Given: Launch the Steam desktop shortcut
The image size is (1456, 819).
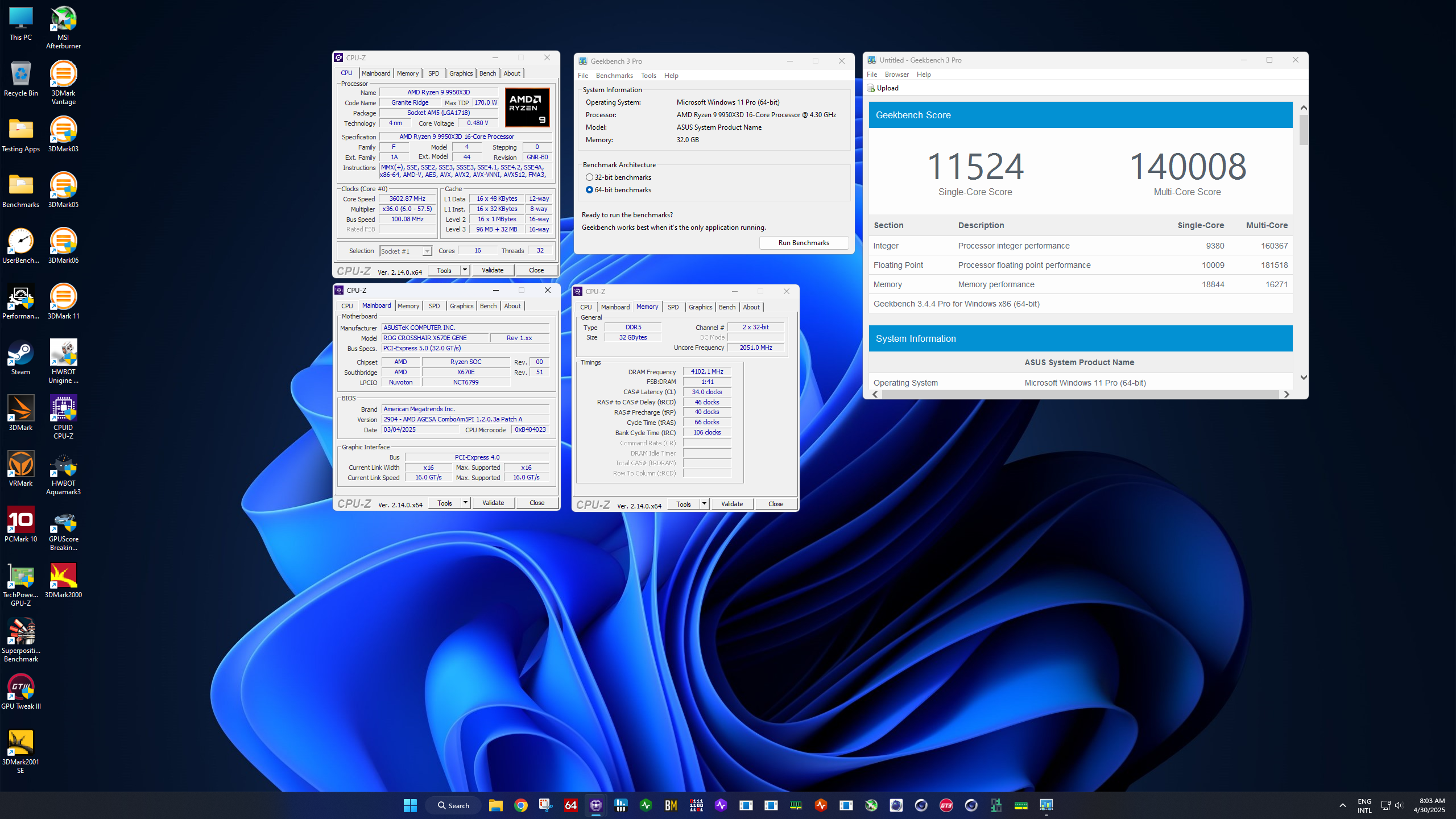Looking at the screenshot, I should (20, 357).
